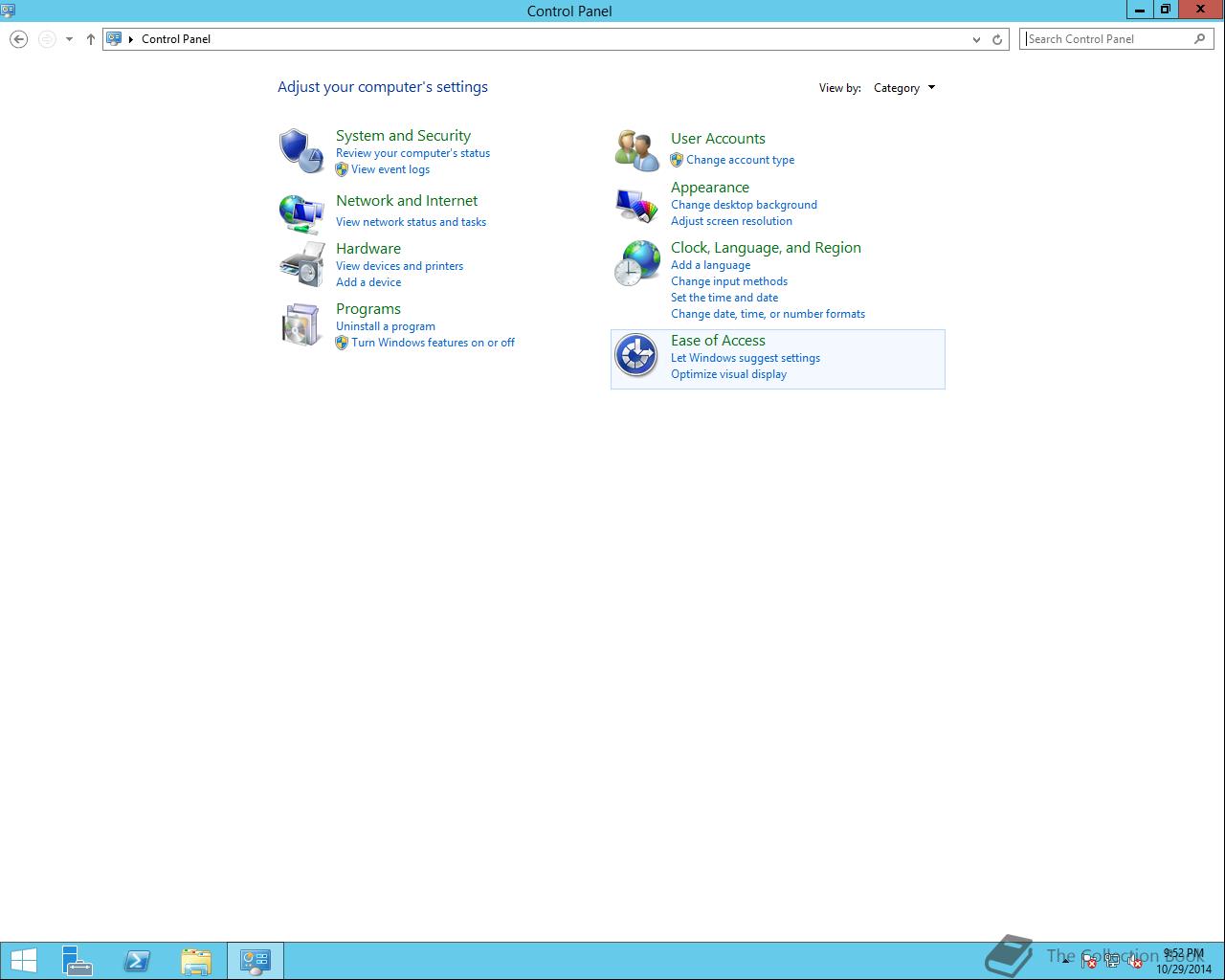Viewport: 1225px width, 980px height.
Task: Open the Appearance category heading
Action: (710, 188)
